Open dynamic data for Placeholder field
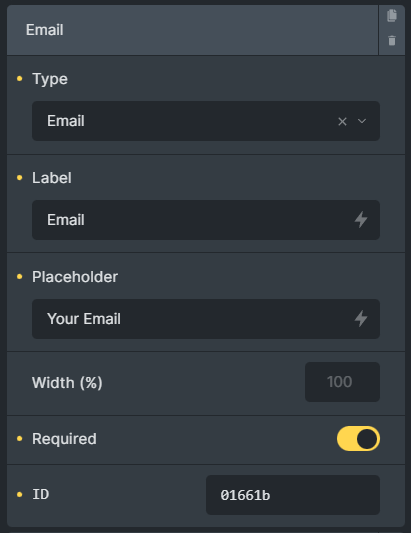The width and height of the screenshot is (411, 533). point(361,319)
